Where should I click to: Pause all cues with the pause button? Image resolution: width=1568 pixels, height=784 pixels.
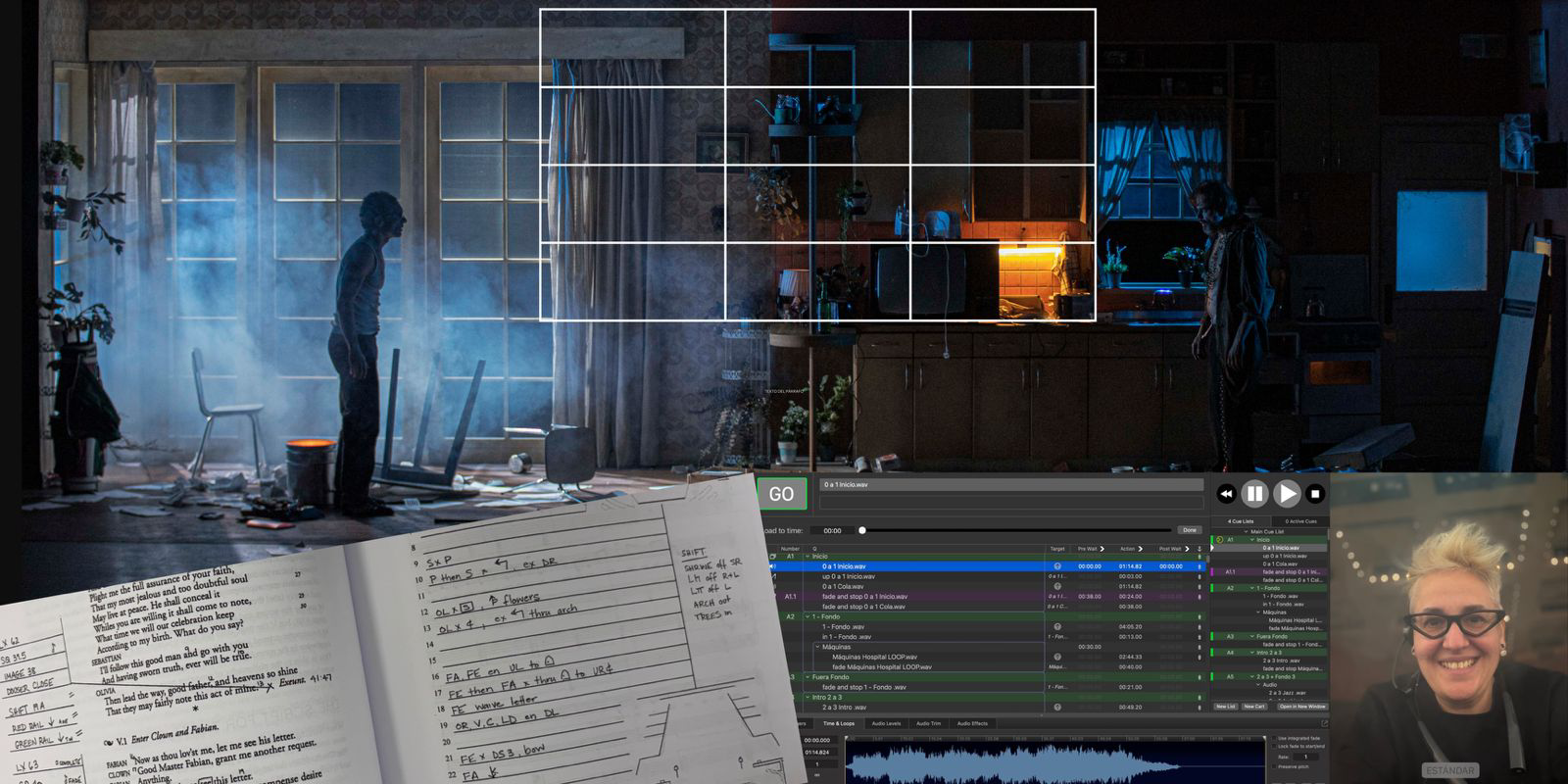[x=1254, y=494]
